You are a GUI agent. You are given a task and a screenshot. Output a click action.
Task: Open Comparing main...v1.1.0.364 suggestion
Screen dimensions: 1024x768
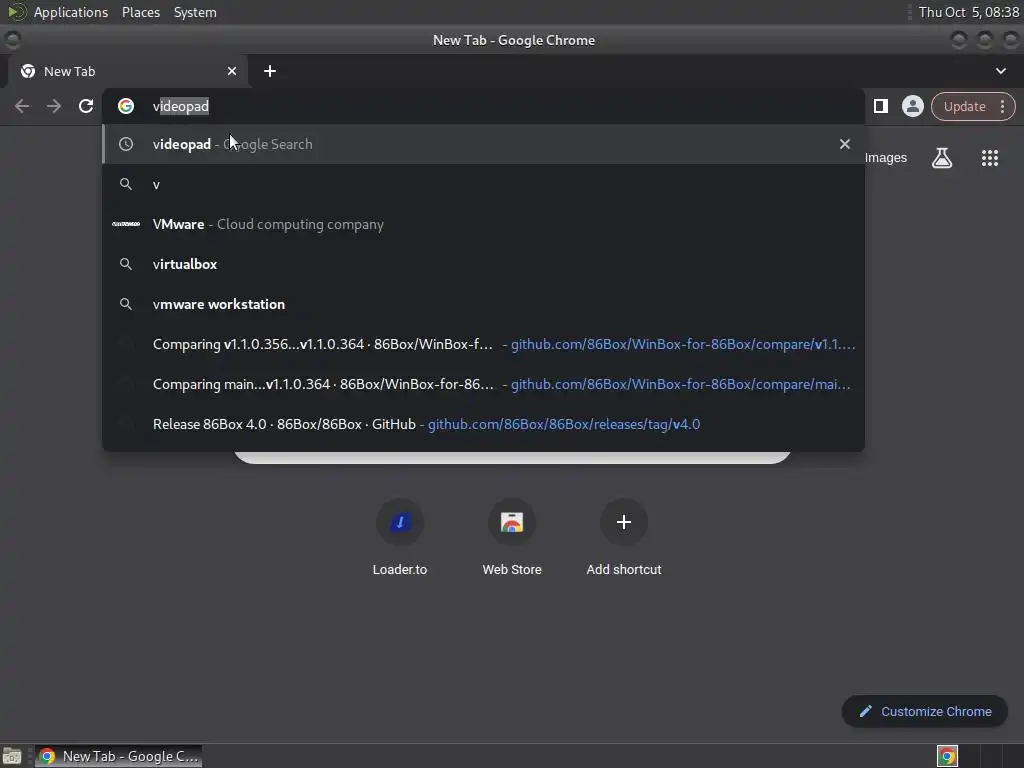point(483,384)
